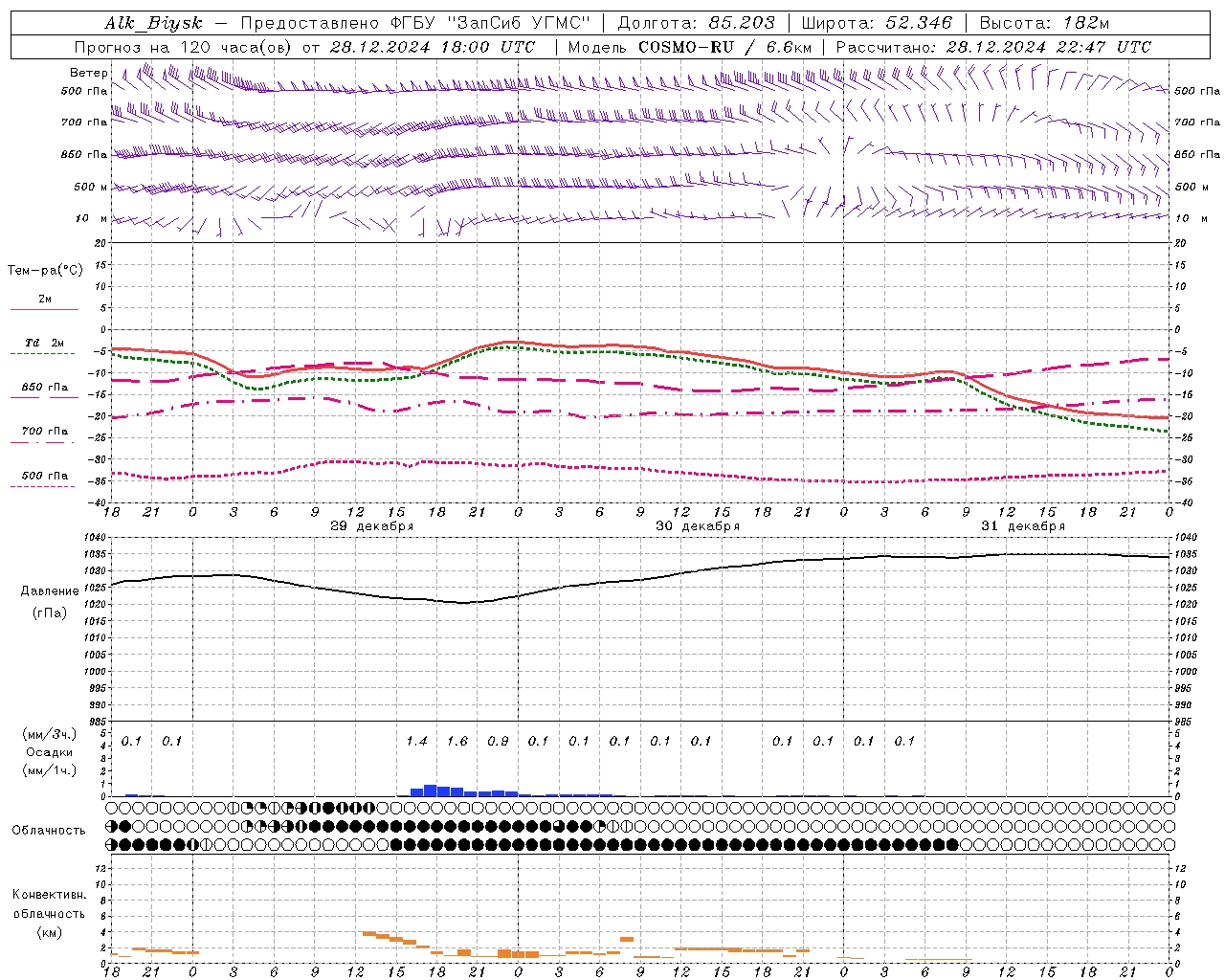Click the longitude value 85.203

click(742, 23)
